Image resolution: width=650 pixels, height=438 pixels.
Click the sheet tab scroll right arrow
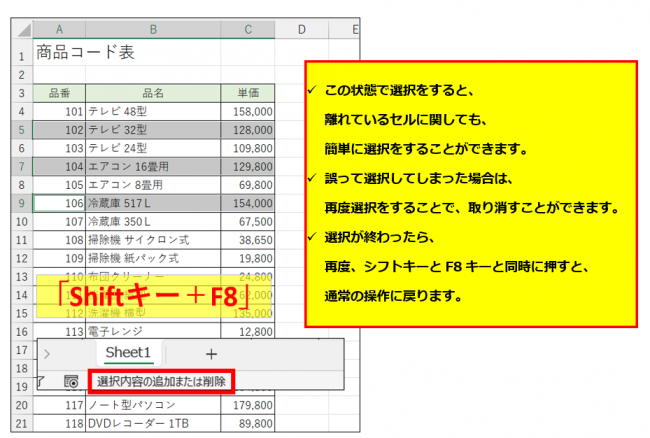[x=47, y=354]
